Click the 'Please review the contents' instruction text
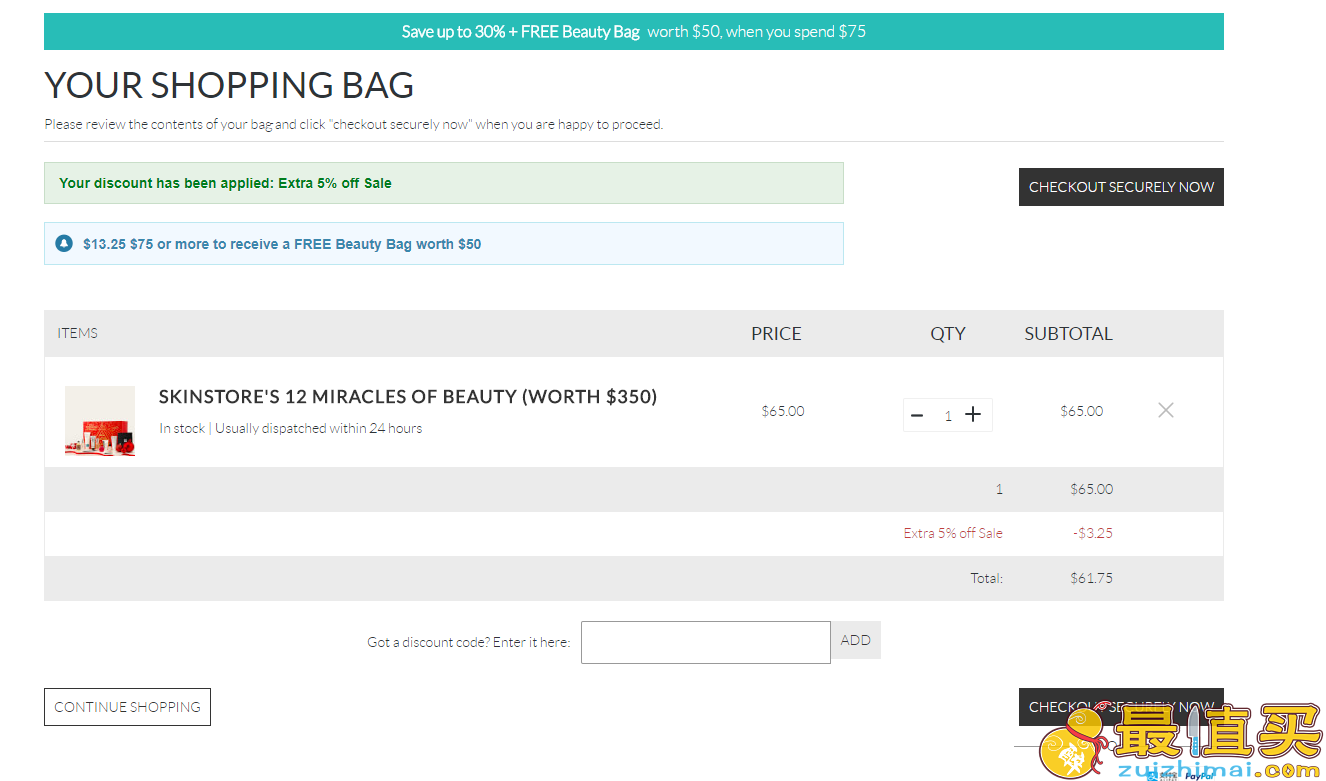1326x781 pixels. pyautogui.click(x=354, y=125)
